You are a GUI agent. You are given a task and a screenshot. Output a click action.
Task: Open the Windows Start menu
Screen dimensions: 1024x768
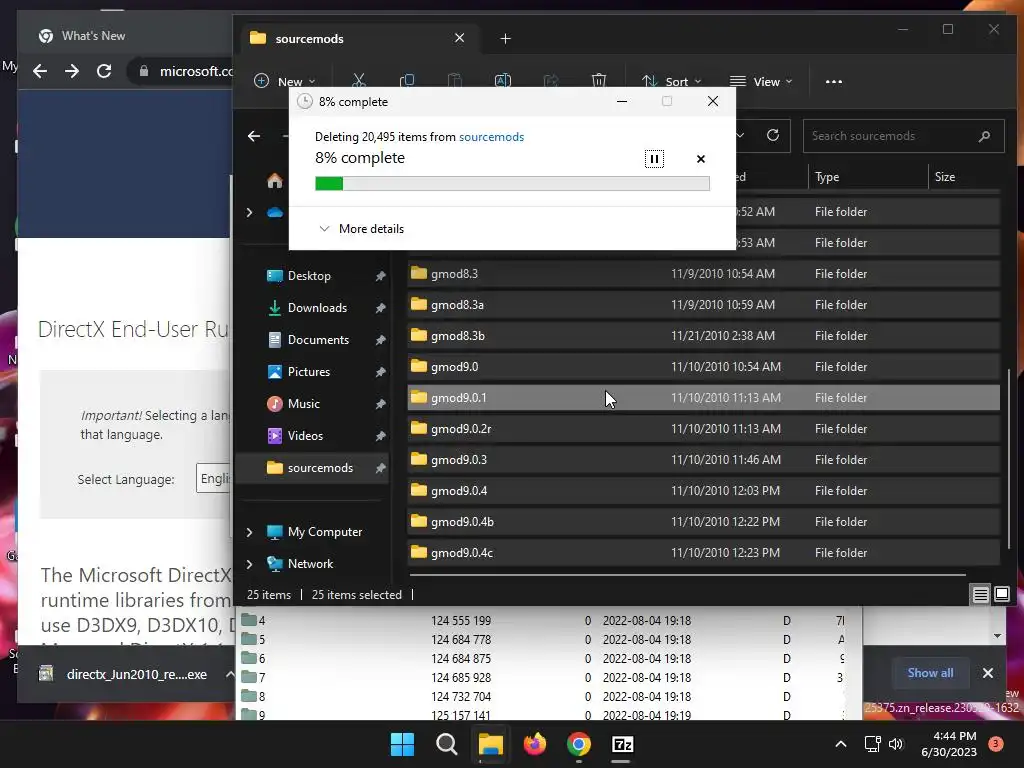coord(402,744)
